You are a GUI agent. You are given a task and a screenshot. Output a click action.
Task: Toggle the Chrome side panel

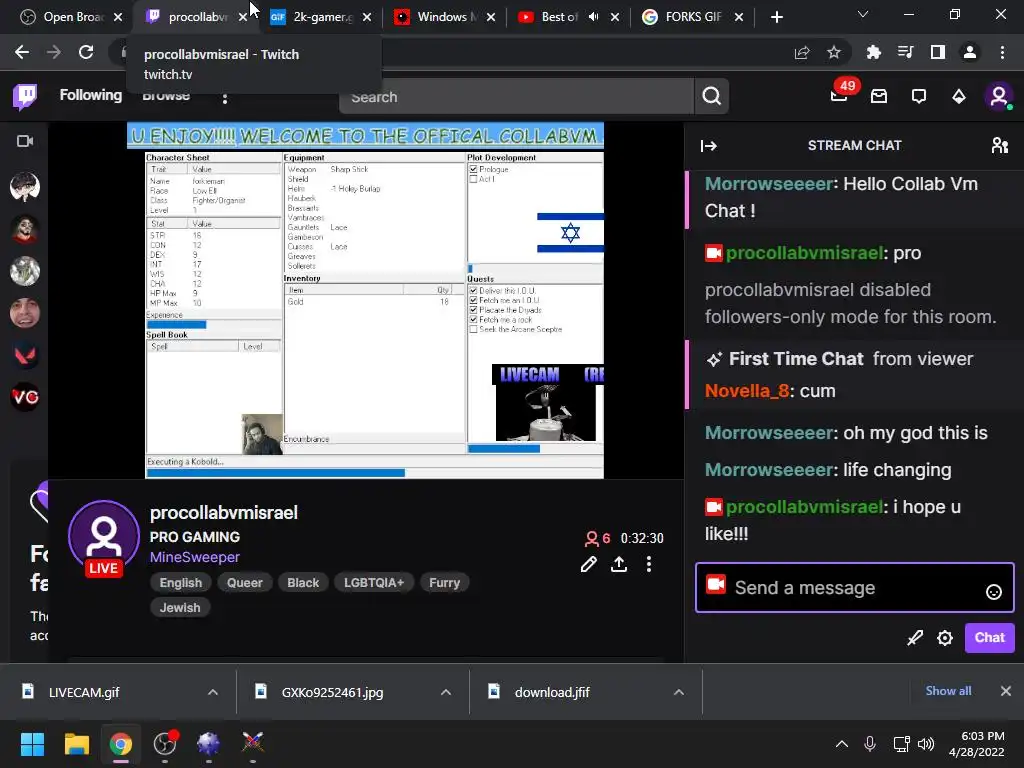[x=938, y=52]
